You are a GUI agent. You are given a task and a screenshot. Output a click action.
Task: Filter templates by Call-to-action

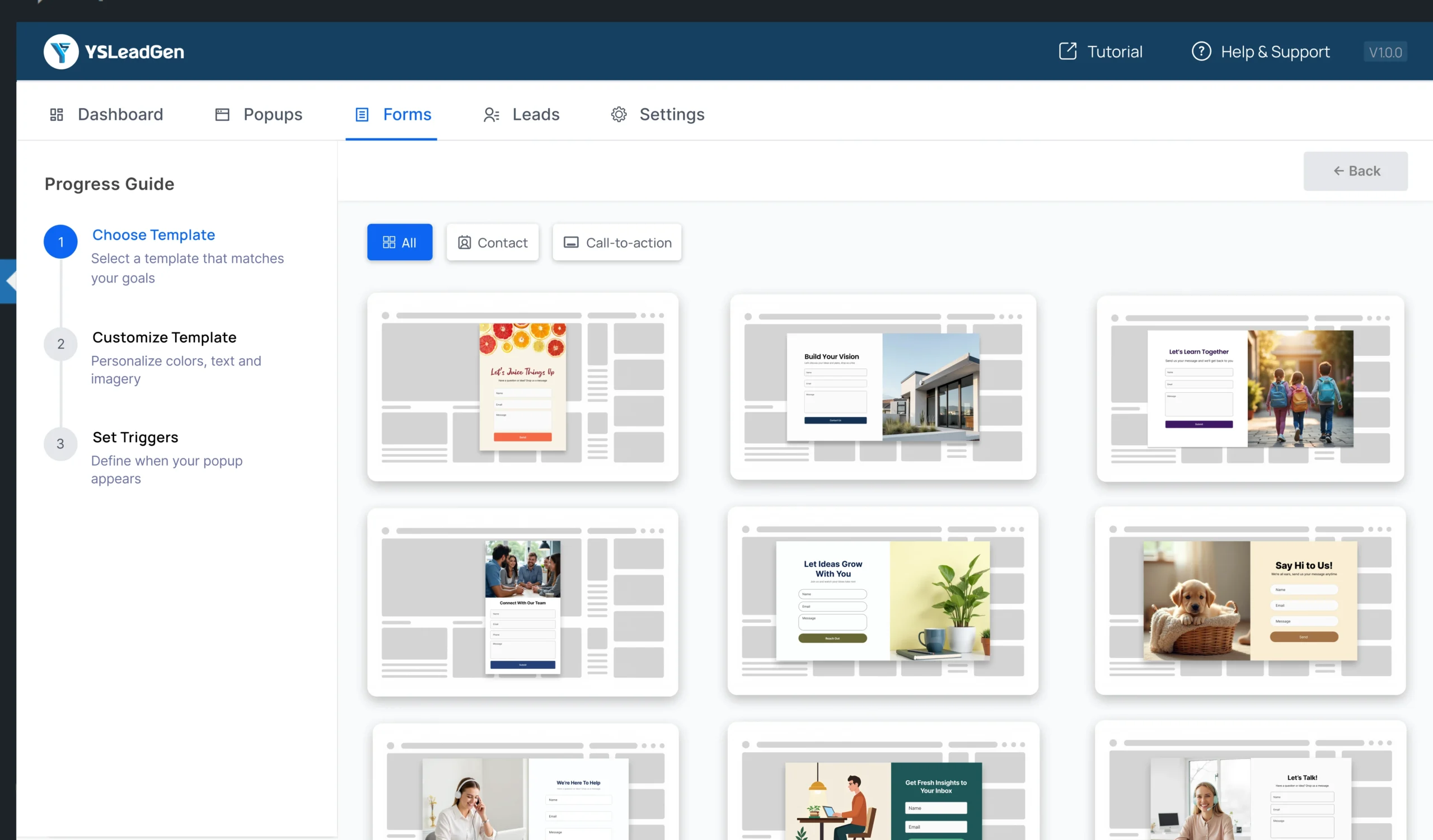click(x=617, y=242)
